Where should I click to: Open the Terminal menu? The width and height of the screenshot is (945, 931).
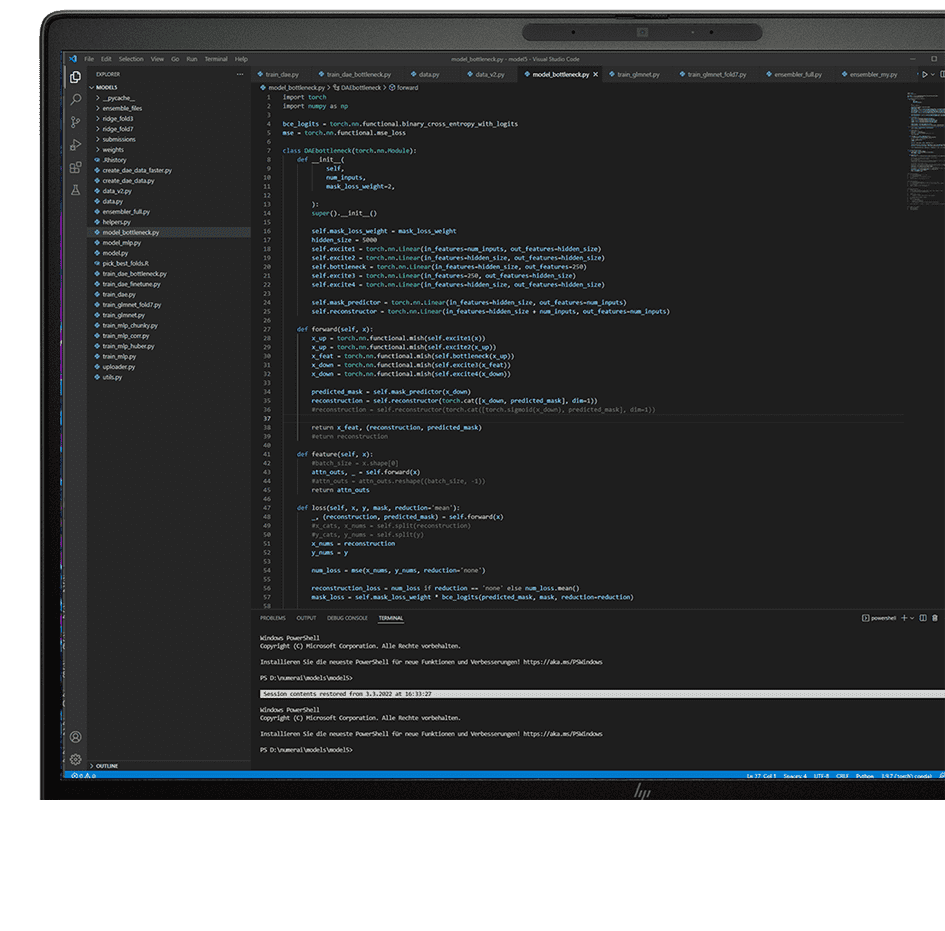coord(216,59)
